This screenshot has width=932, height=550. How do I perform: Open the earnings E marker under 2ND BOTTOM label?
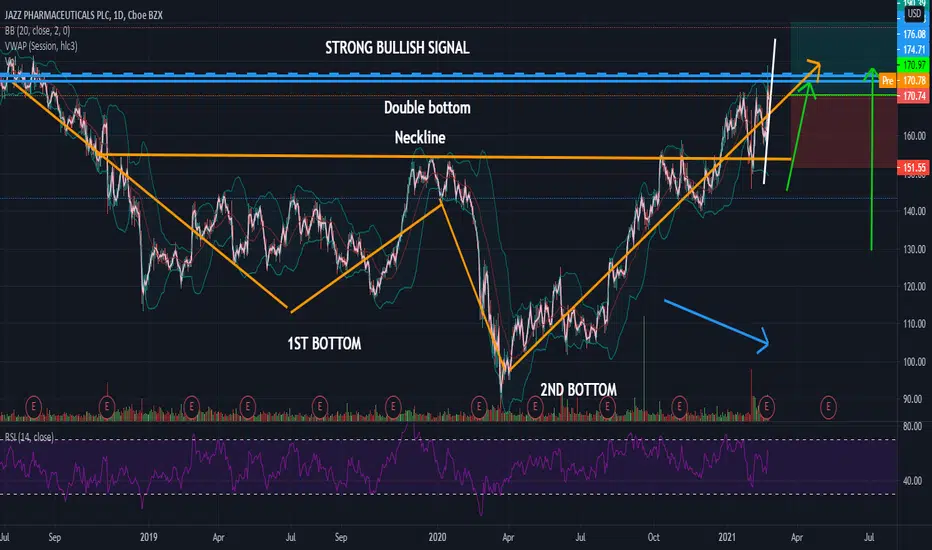[607, 407]
